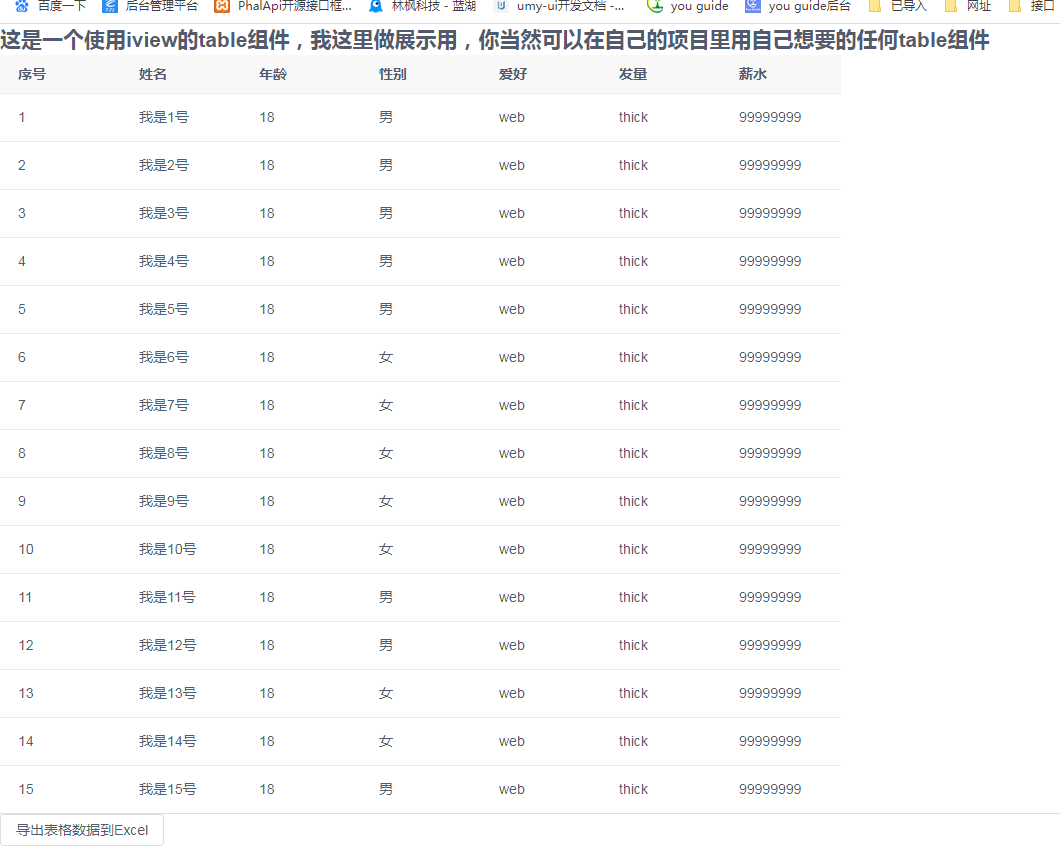Select the 姓名 column header
The image size is (1060, 867).
click(152, 73)
